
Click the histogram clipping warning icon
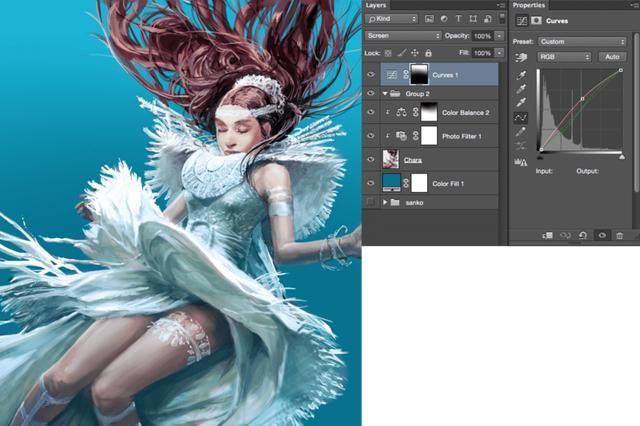point(521,162)
